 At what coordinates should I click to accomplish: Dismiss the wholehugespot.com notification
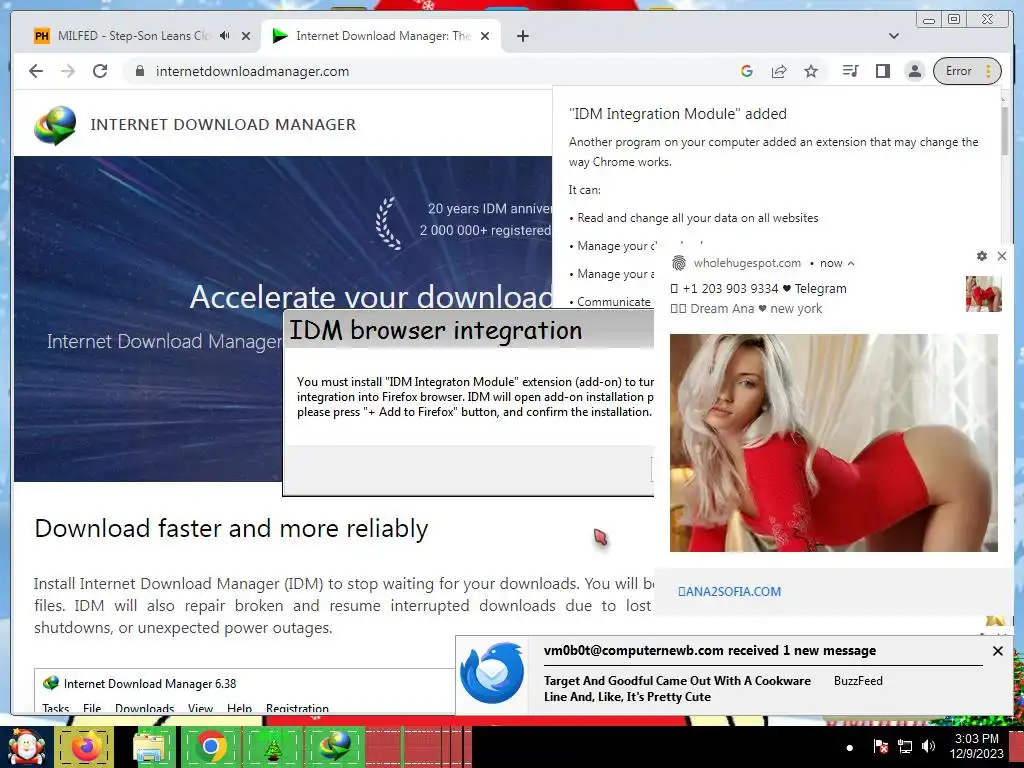1002,256
